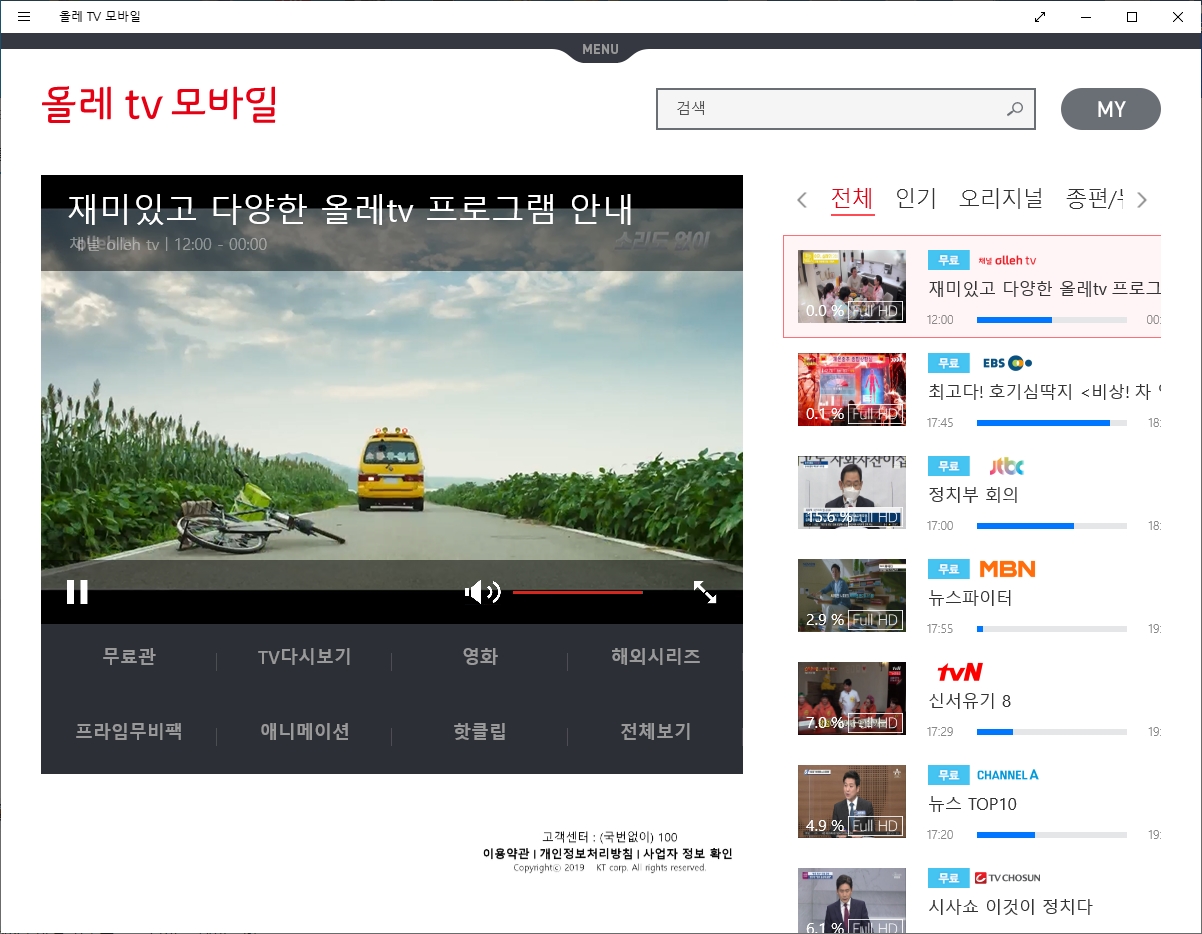Open the 영화 category
This screenshot has width=1202, height=934.
[480, 658]
